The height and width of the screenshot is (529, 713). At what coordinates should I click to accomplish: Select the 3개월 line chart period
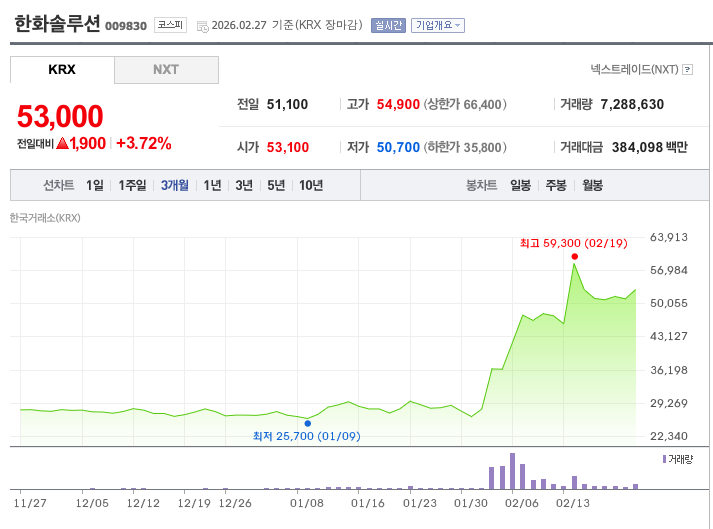(175, 185)
